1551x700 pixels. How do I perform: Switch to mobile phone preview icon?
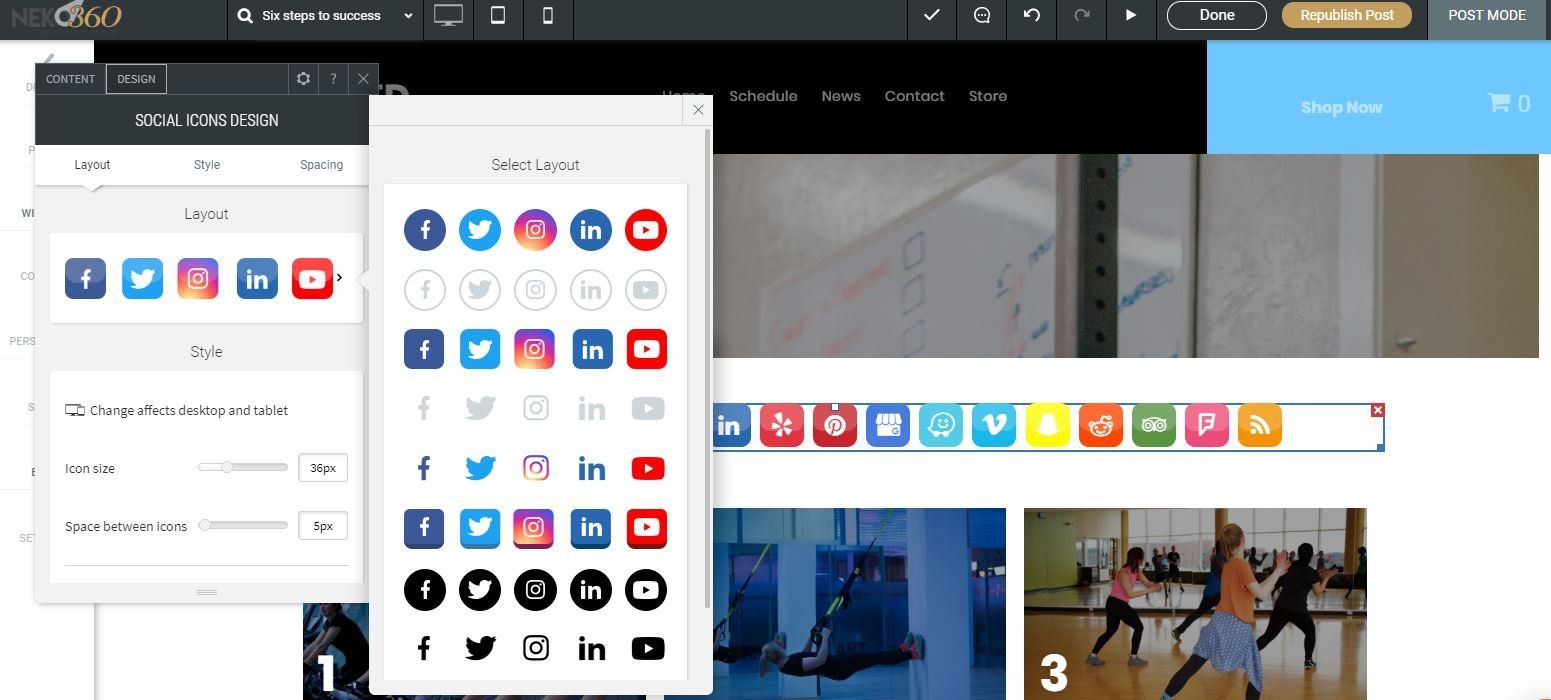[547, 15]
